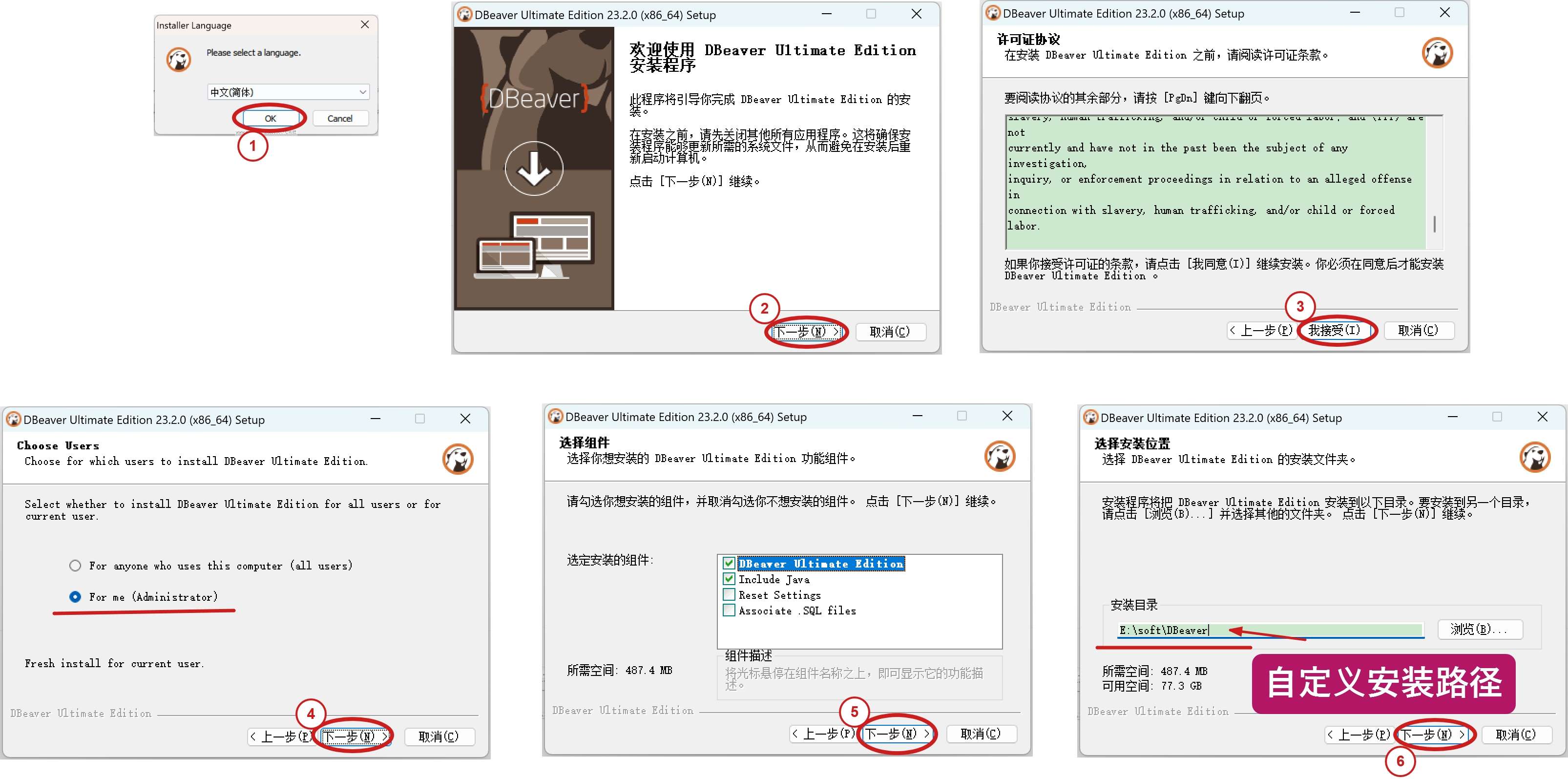Click OK in the Installer Language dialog
Screen dimensions: 1568x779
[270, 119]
